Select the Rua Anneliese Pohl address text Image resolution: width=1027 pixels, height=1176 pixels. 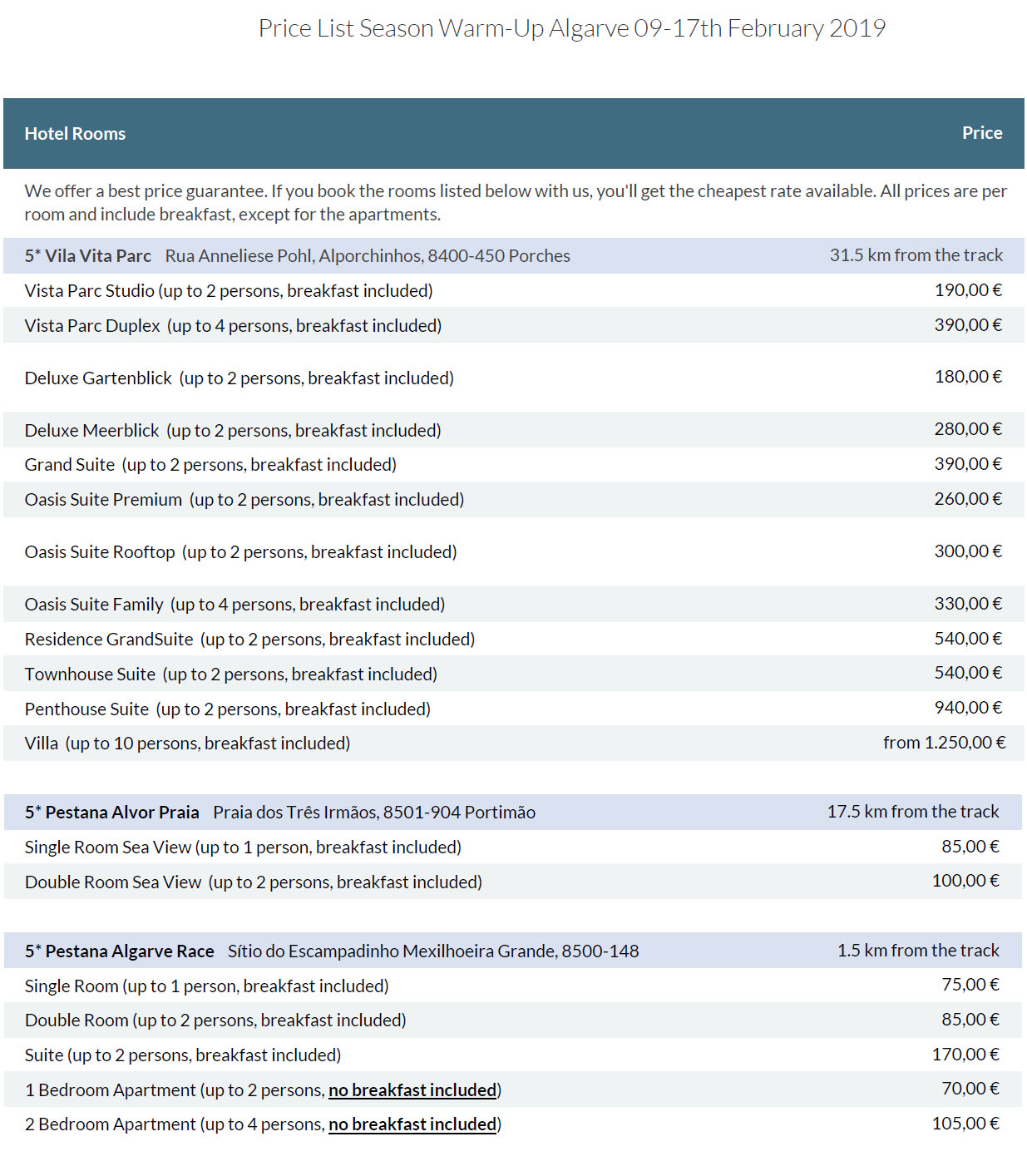368,256
